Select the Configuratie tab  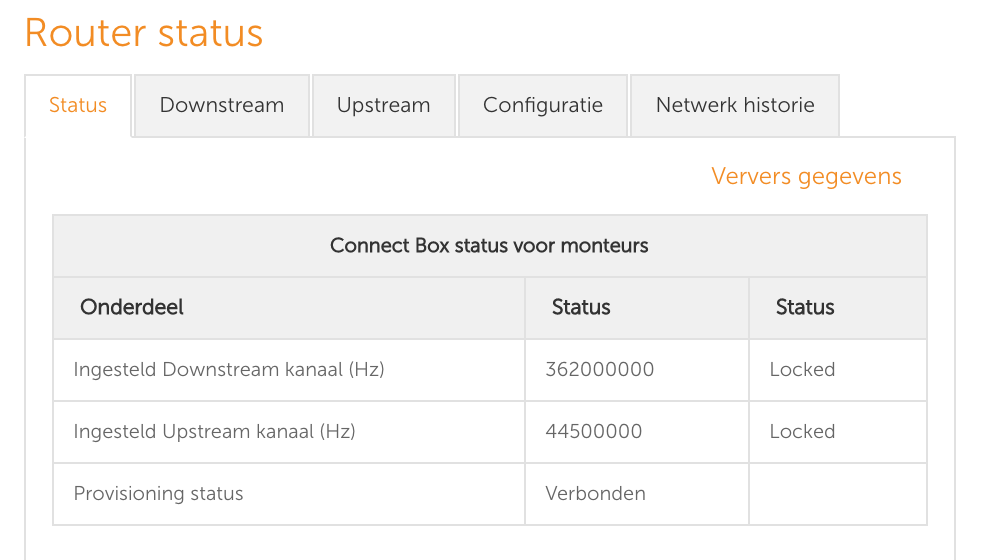tap(543, 105)
